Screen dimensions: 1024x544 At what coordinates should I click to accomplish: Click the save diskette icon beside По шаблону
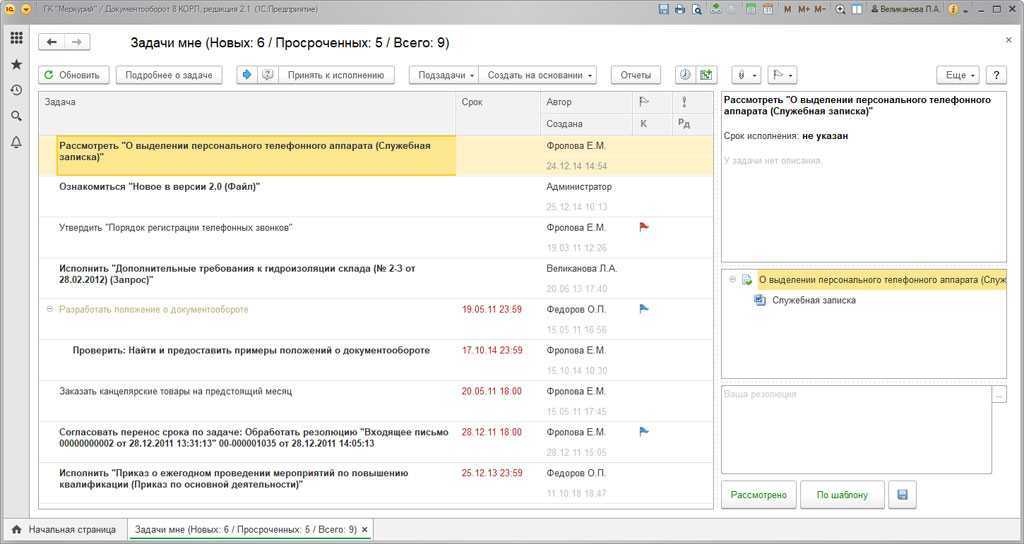903,495
